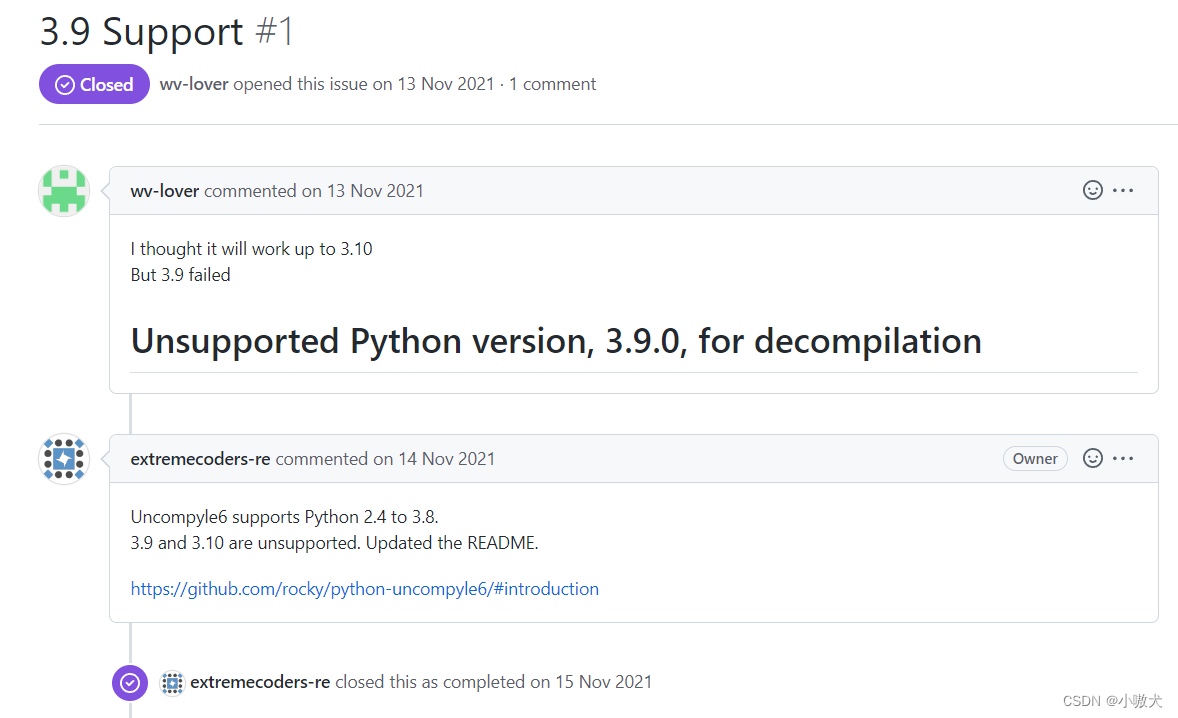Click the Unsupported Python version heading
This screenshot has width=1178, height=718.
556,342
